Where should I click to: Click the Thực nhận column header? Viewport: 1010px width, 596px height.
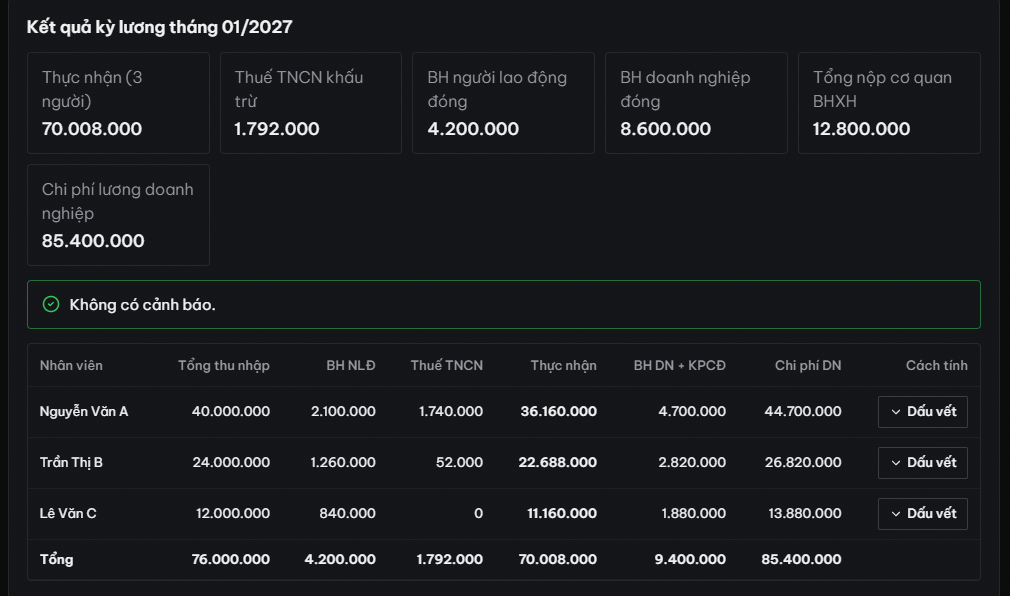pyautogui.click(x=564, y=365)
